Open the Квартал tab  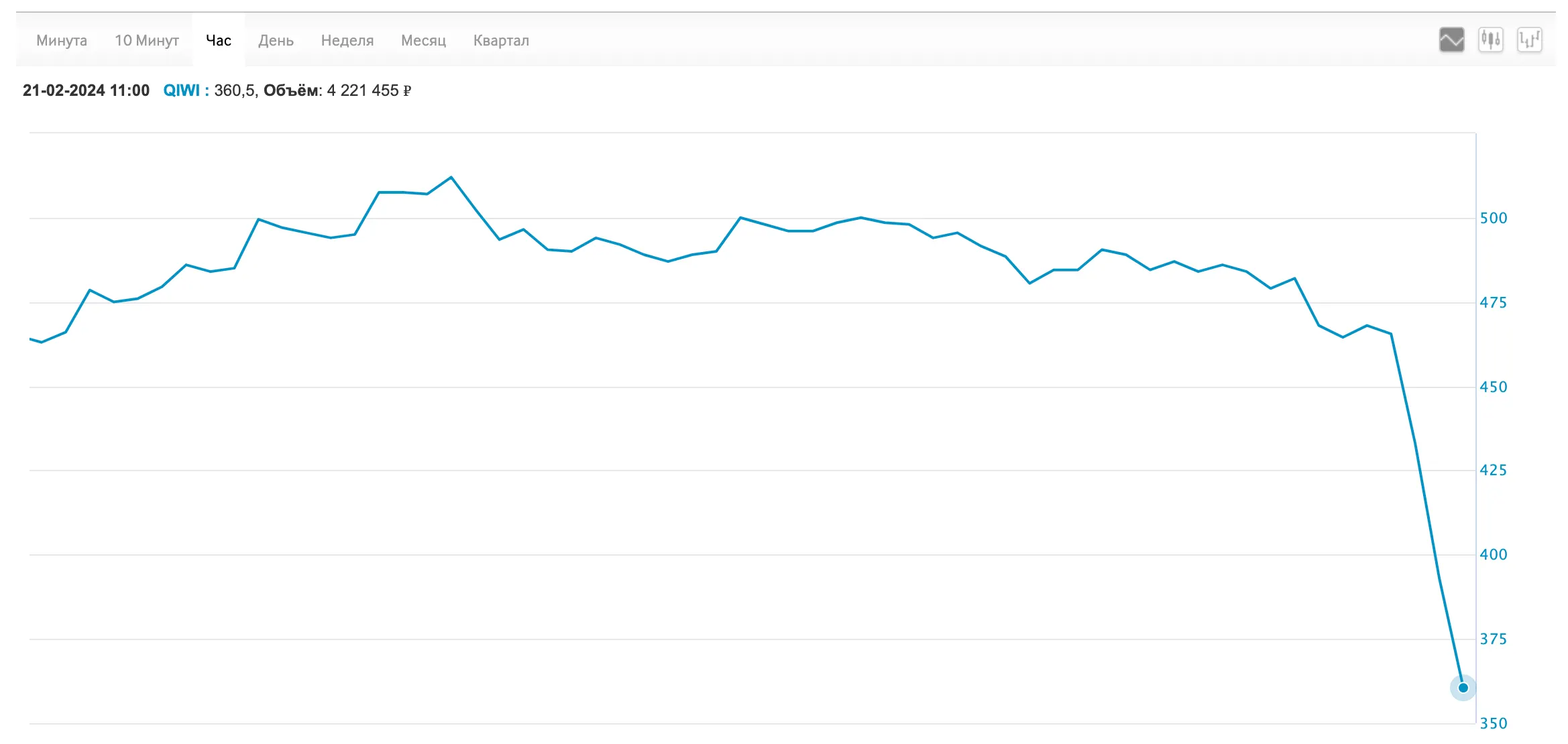[501, 40]
